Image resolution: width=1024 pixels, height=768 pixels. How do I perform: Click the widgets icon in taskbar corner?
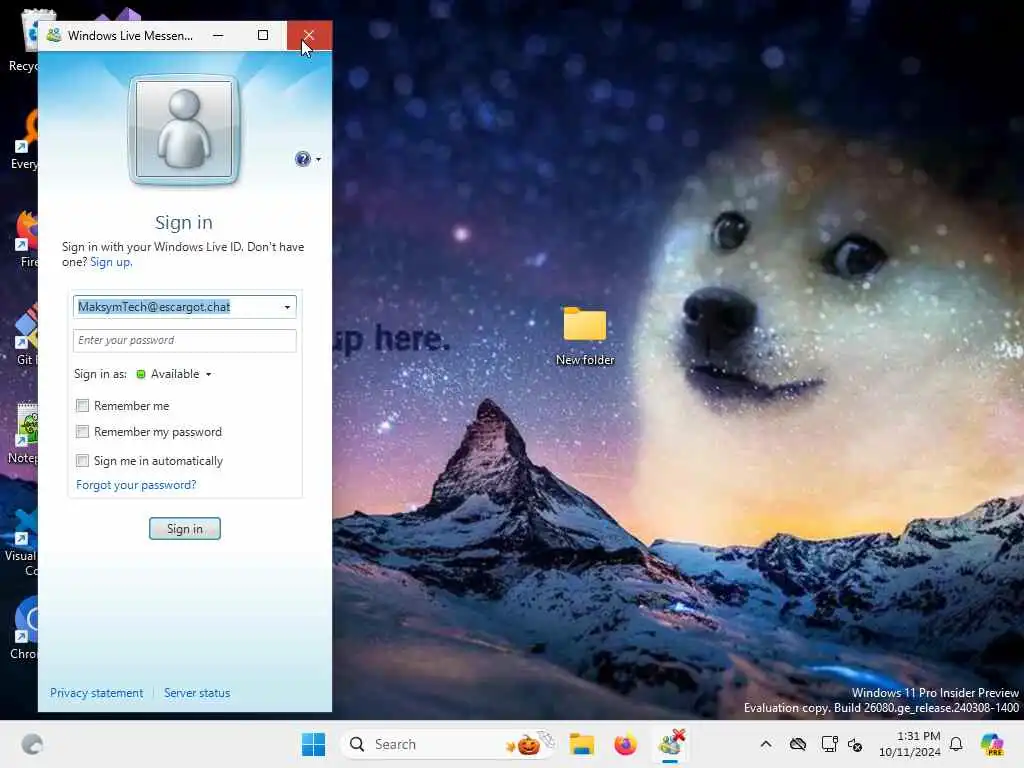pos(32,744)
